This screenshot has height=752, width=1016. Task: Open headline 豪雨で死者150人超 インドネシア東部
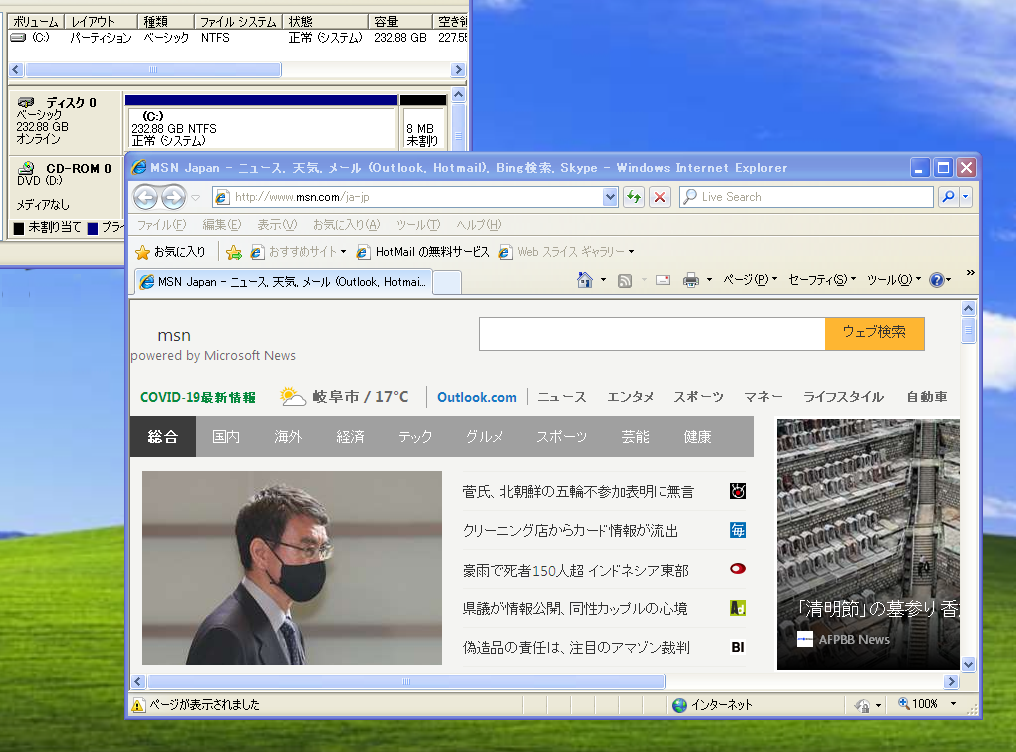pos(575,570)
